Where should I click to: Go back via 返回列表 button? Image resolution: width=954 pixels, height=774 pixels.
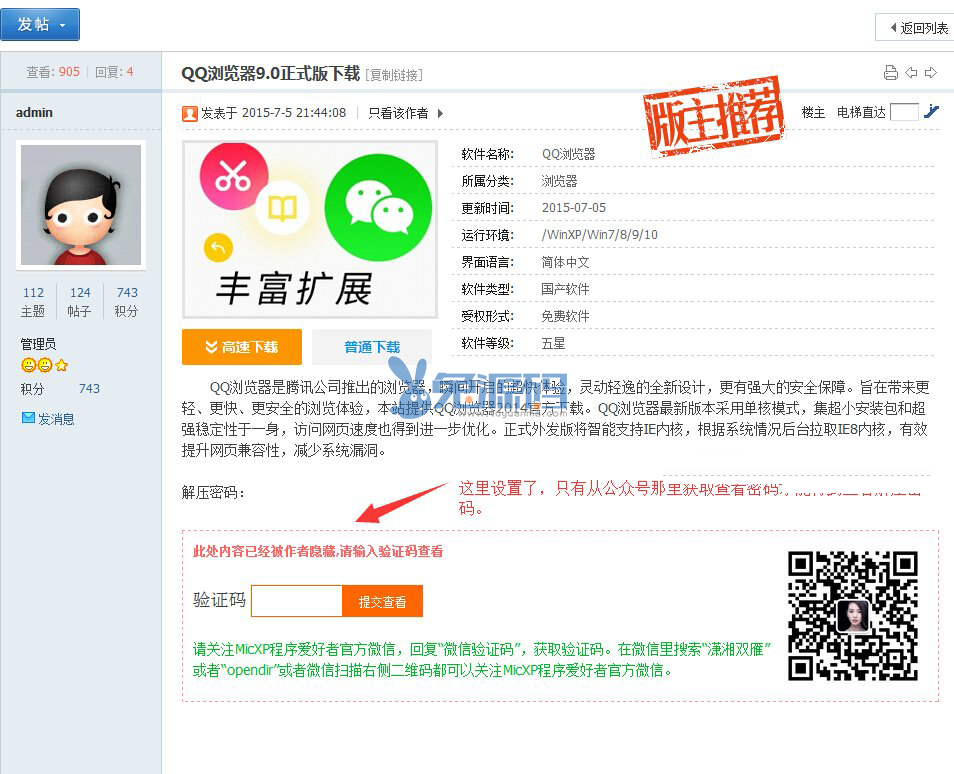(917, 28)
